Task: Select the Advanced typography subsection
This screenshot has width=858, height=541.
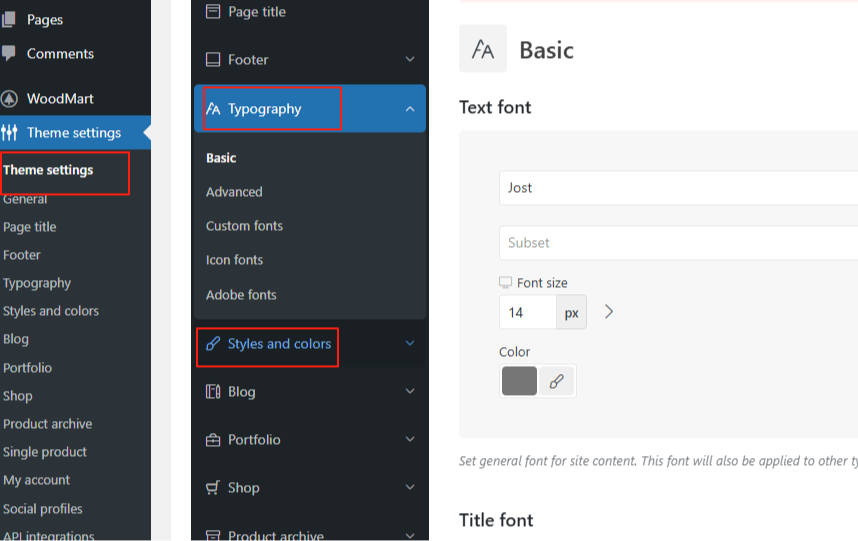Action: click(x=234, y=192)
